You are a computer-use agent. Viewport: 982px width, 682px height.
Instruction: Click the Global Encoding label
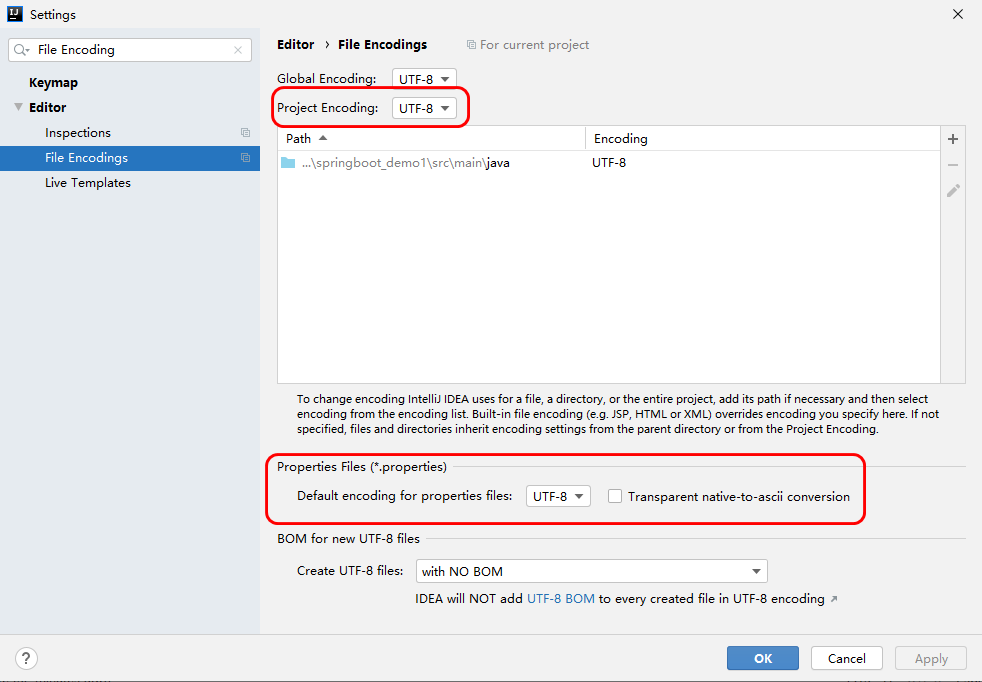[x=327, y=79]
